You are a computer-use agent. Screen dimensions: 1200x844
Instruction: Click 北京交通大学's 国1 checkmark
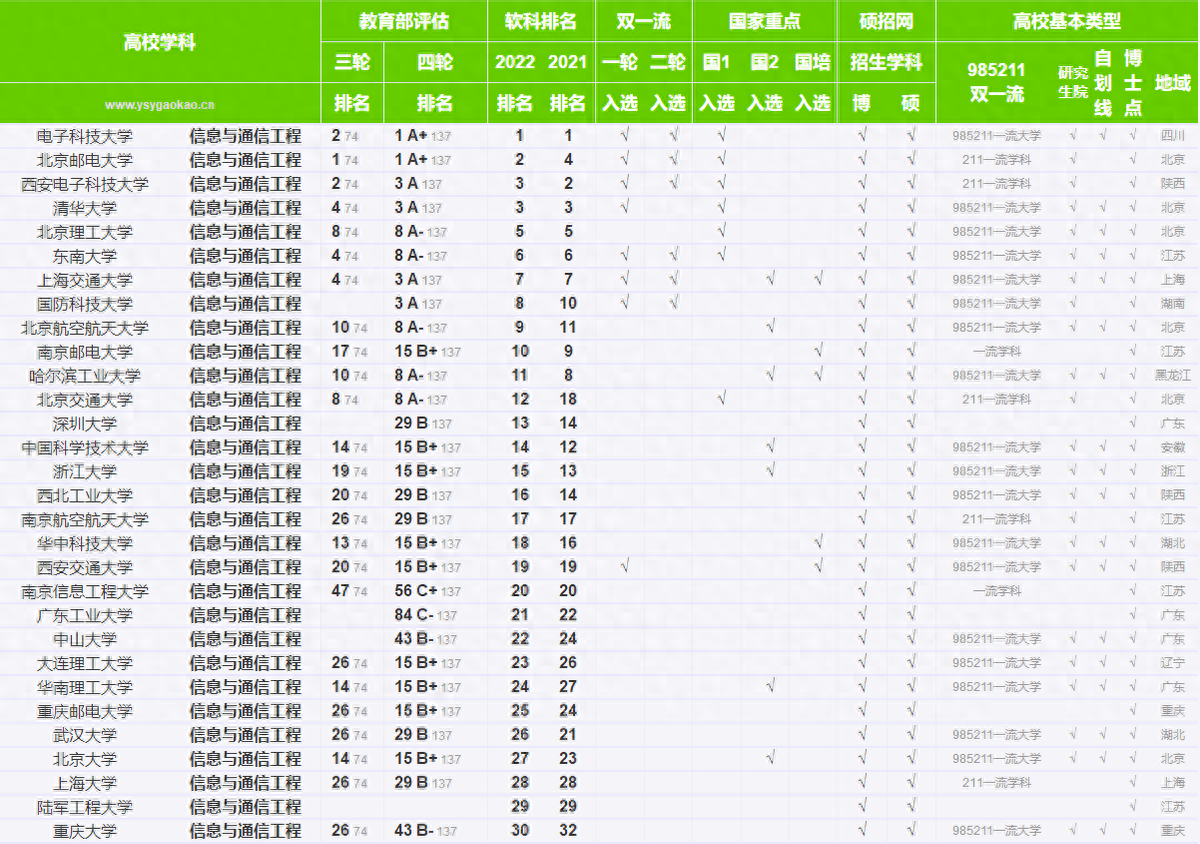coord(721,399)
